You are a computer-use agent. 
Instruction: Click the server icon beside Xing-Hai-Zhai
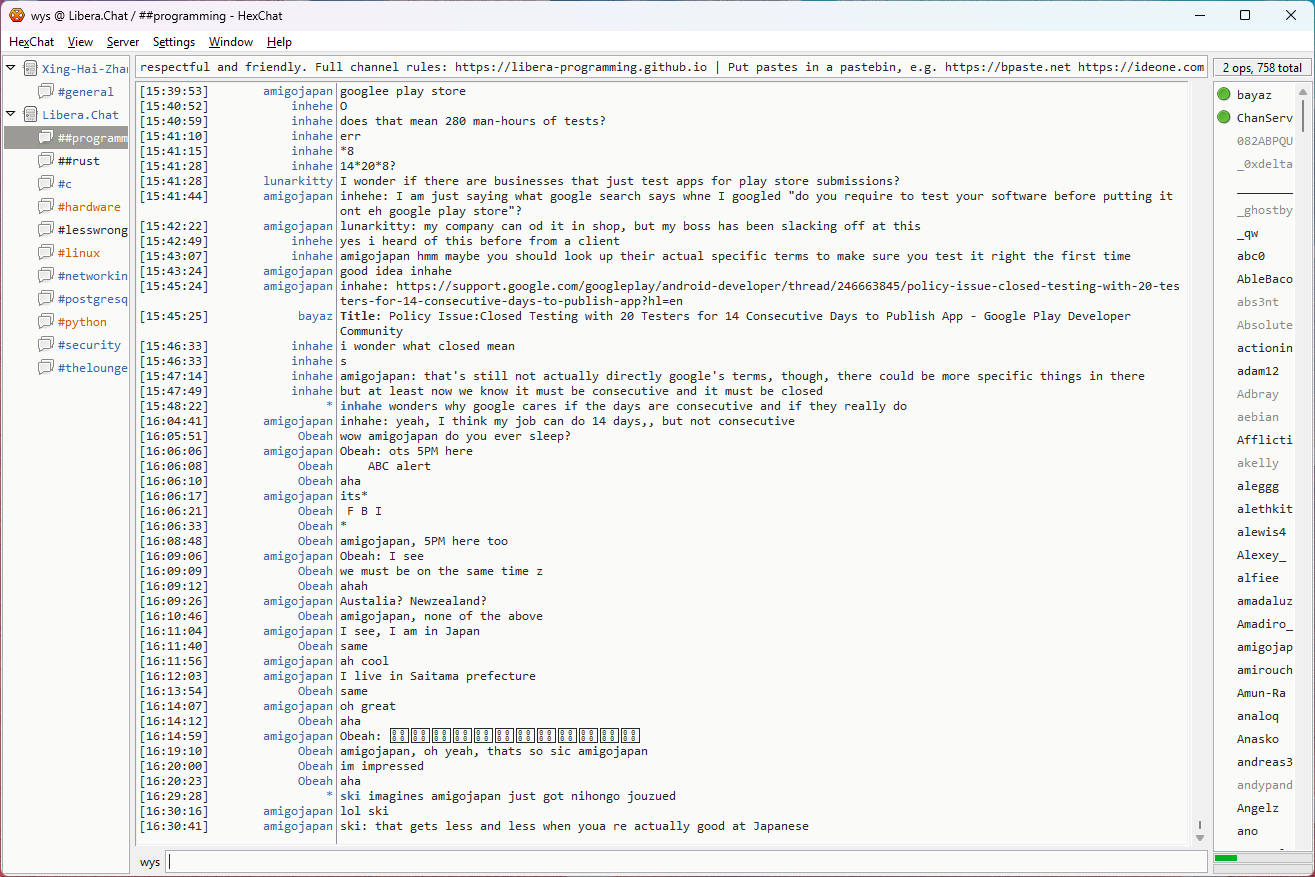coord(30,69)
